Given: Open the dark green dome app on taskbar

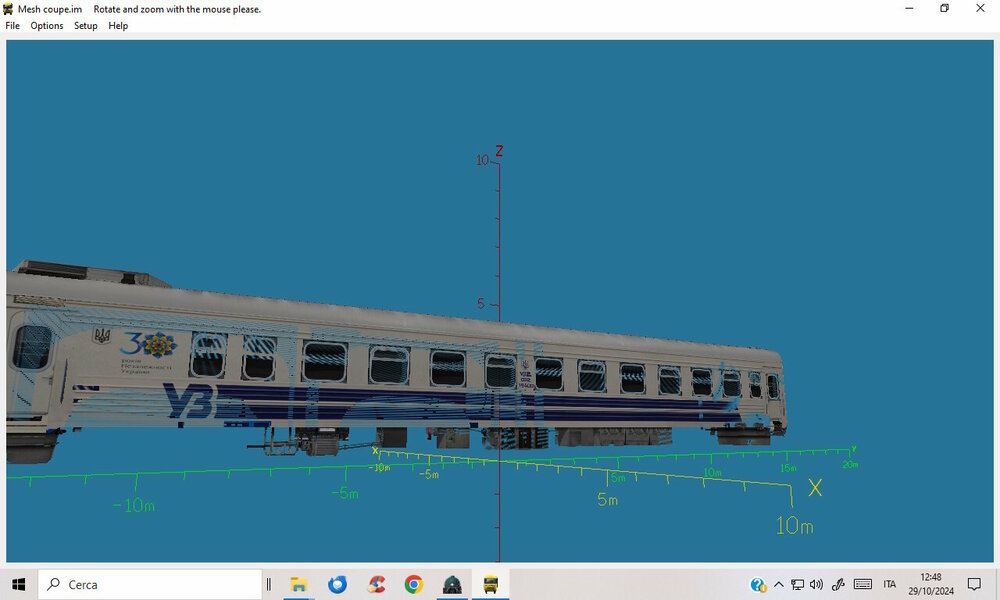Looking at the screenshot, I should coord(452,584).
